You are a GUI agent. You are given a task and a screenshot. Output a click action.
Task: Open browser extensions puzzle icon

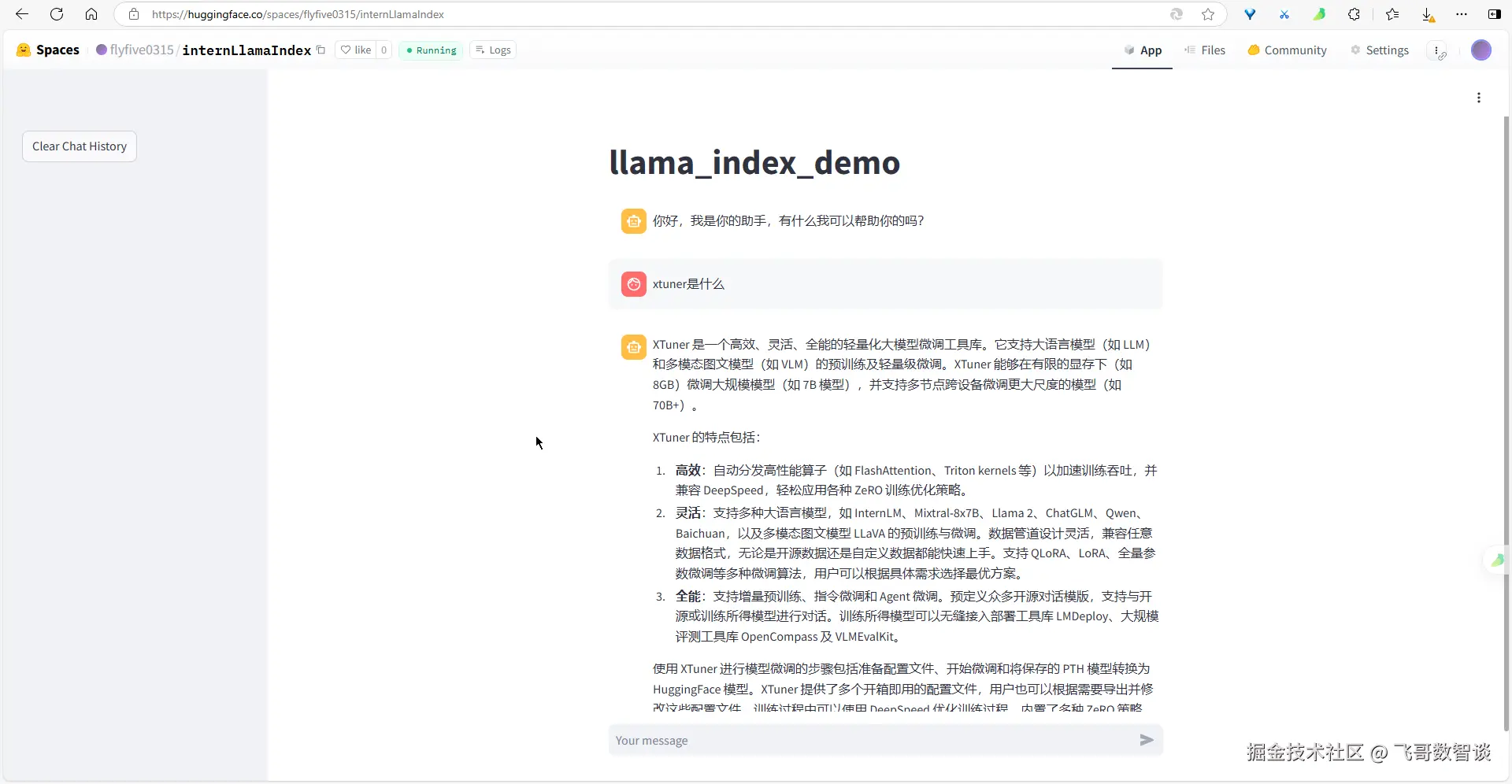(x=1354, y=14)
